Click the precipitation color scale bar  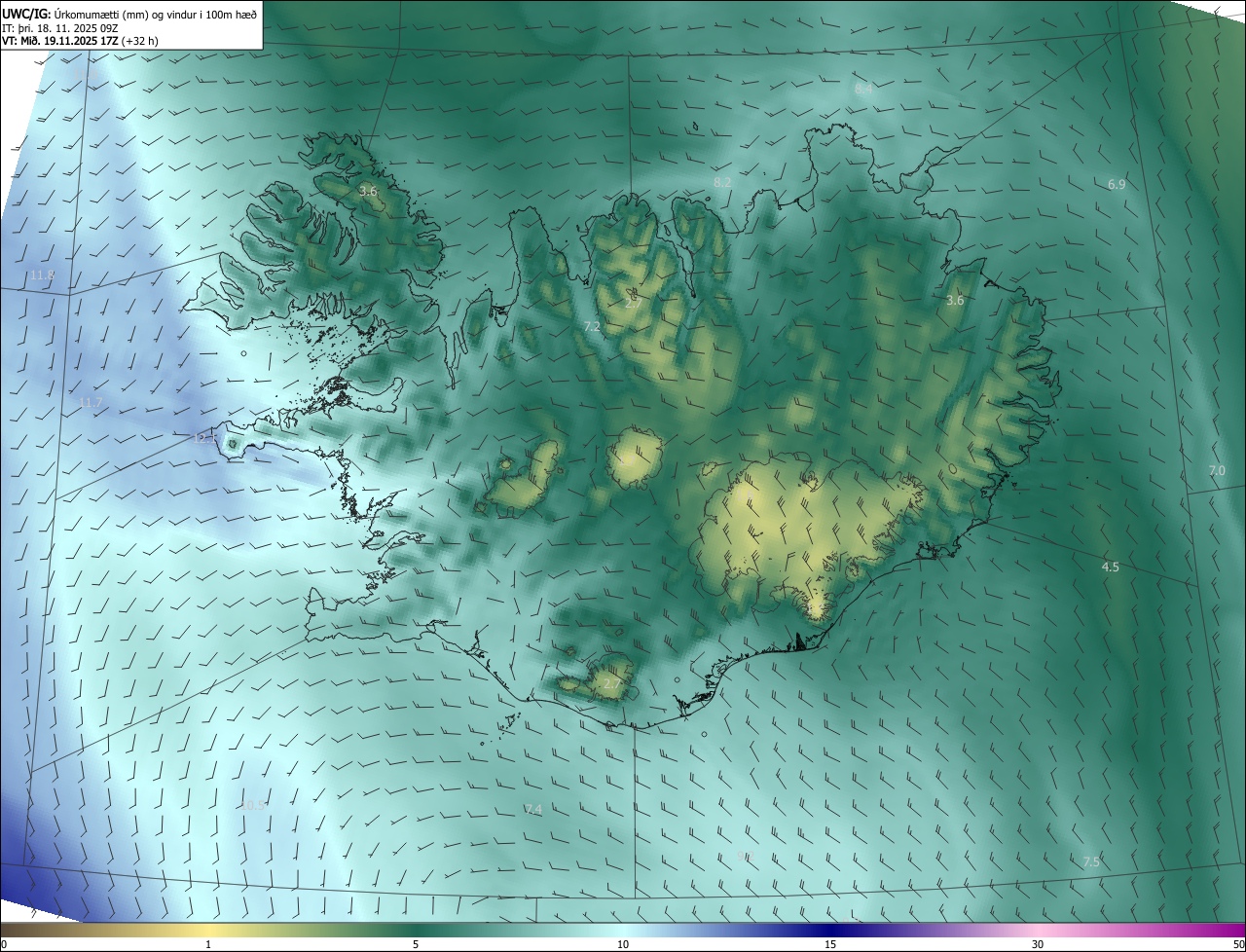(623, 930)
